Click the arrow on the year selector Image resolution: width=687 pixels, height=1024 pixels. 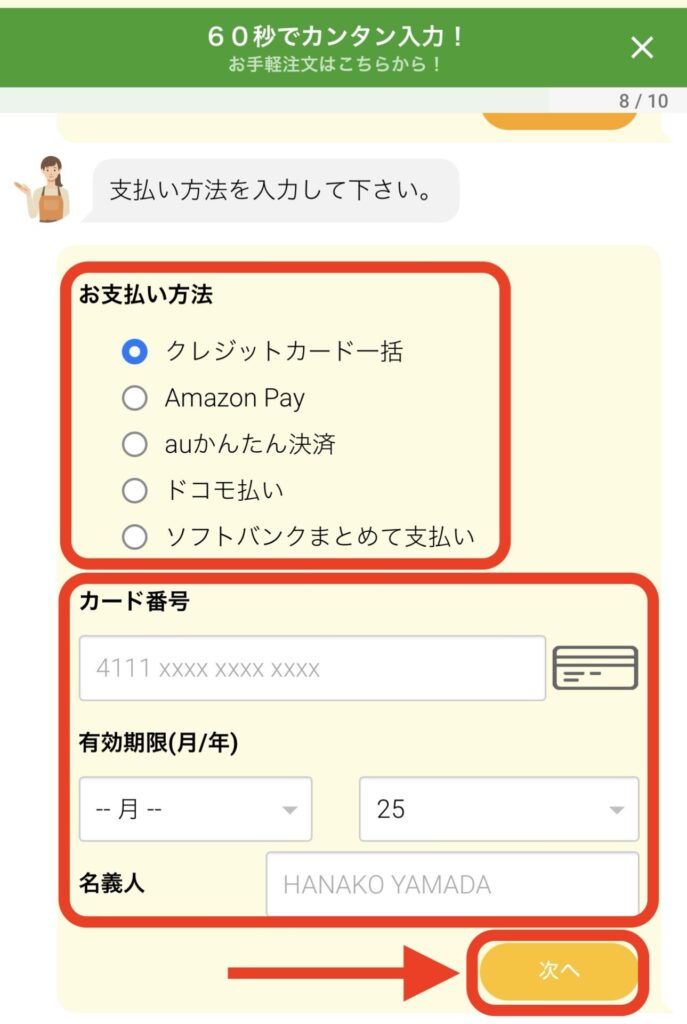616,810
